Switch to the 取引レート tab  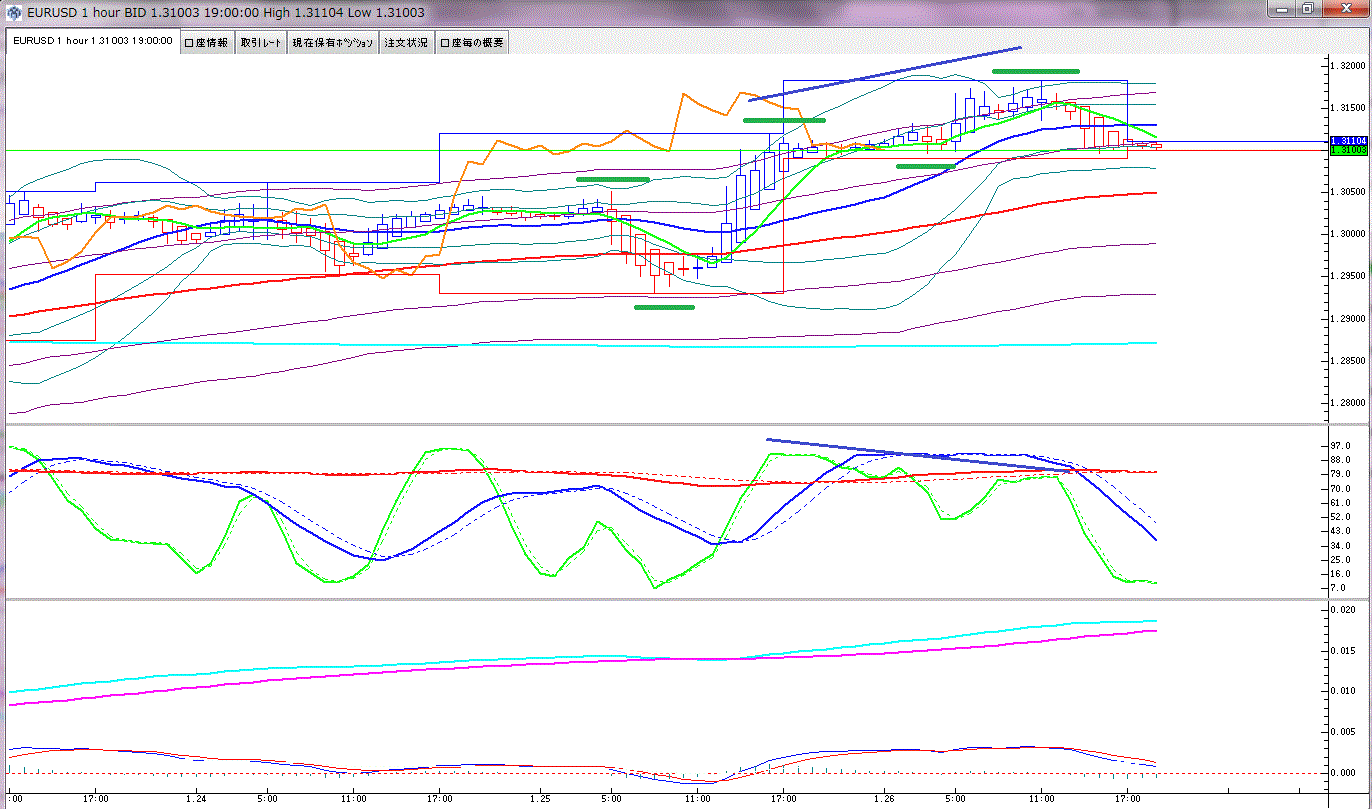tap(261, 42)
